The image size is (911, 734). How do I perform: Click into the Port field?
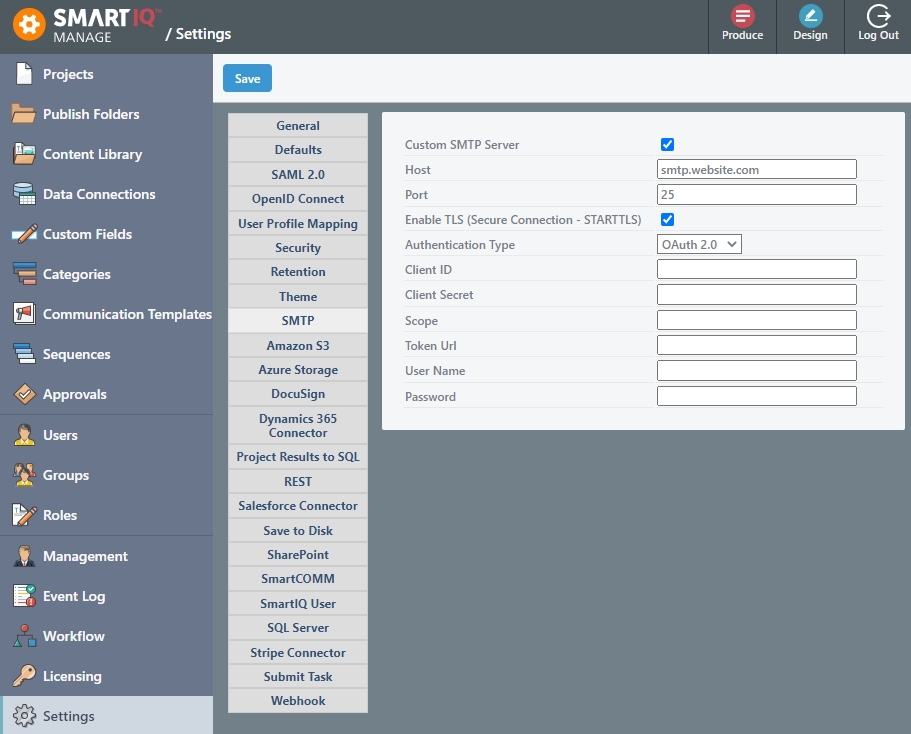click(x=756, y=194)
